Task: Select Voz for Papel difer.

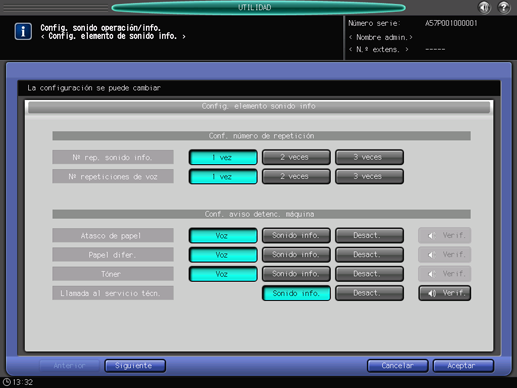Action: pos(223,255)
